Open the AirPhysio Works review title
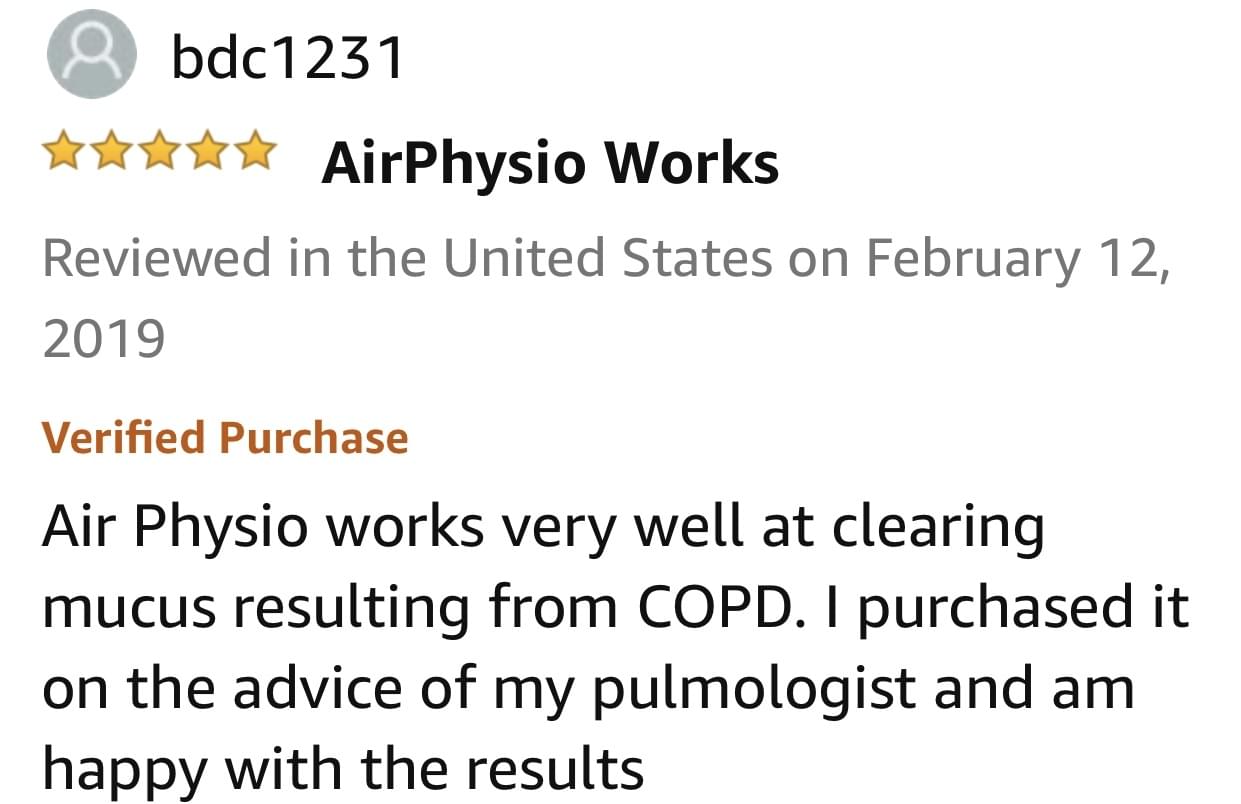 pyautogui.click(x=550, y=162)
